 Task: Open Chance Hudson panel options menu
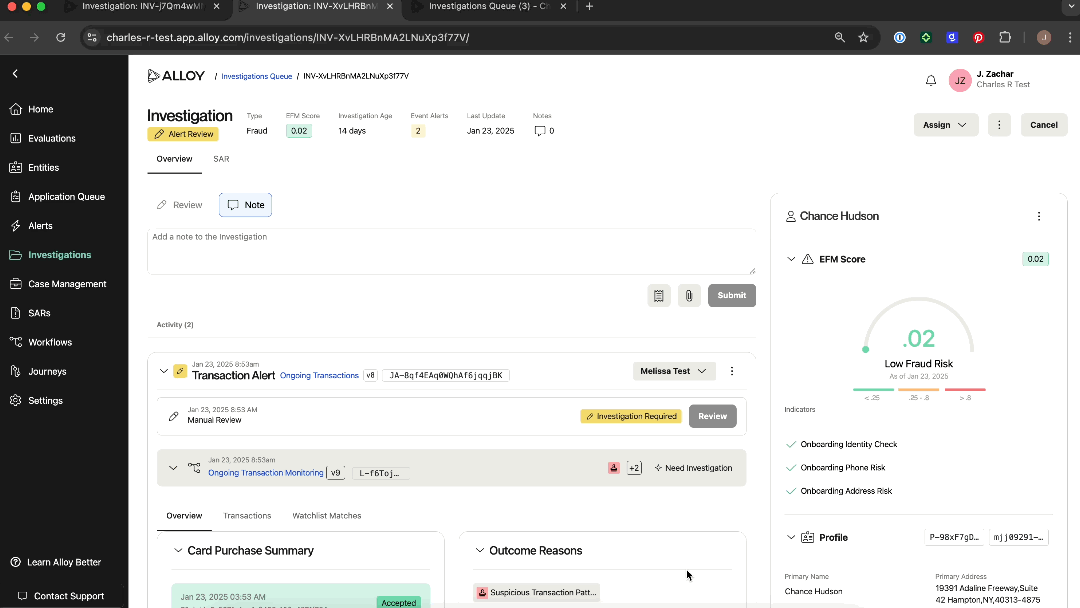1039,216
